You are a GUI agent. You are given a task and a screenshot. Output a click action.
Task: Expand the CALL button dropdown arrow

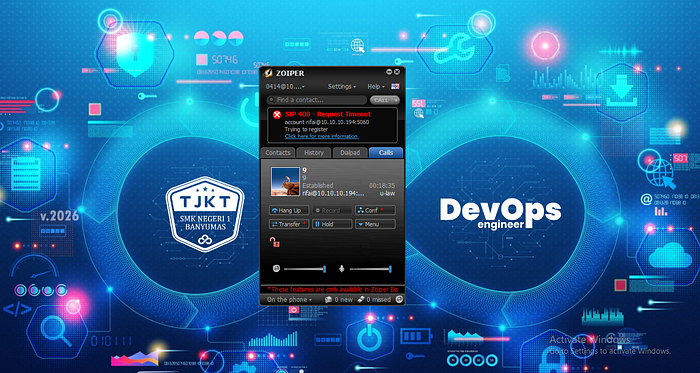click(395, 100)
